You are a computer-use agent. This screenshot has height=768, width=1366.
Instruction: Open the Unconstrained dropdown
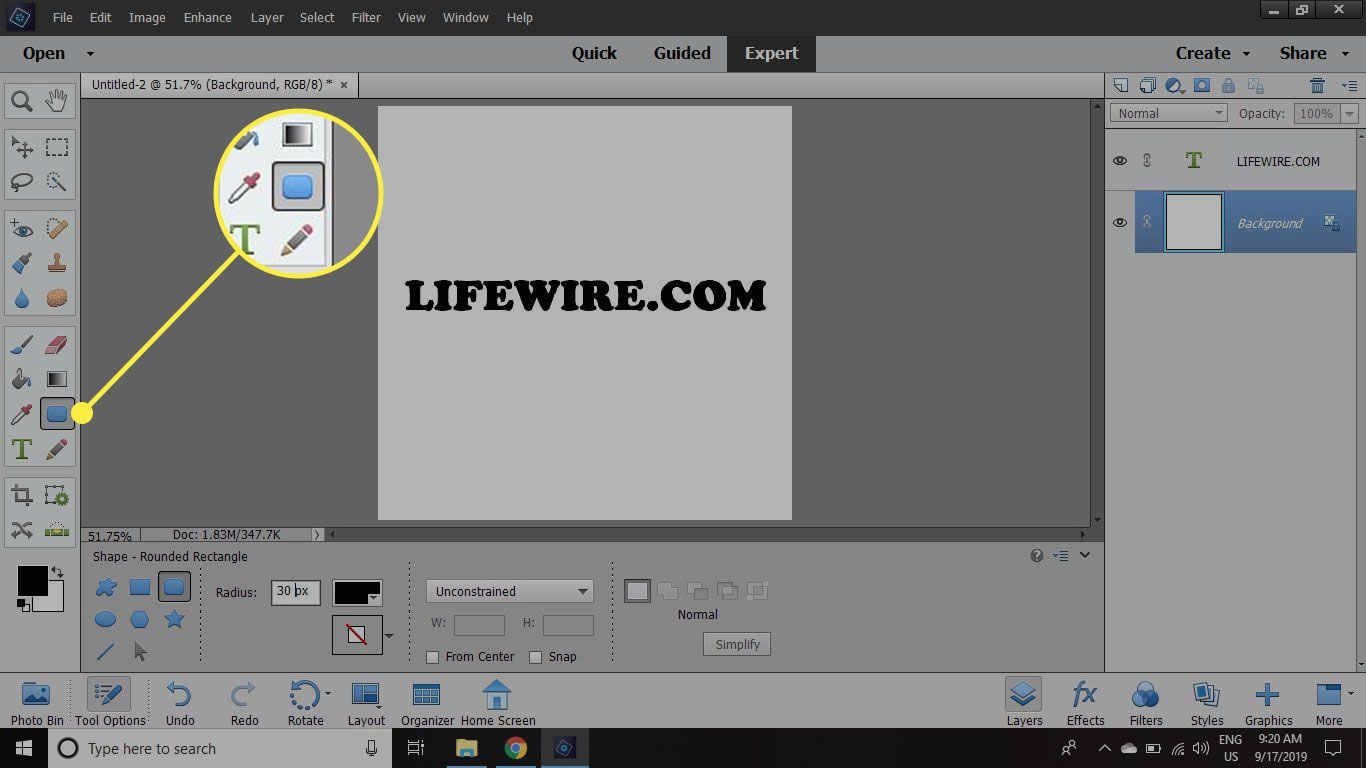pos(510,591)
